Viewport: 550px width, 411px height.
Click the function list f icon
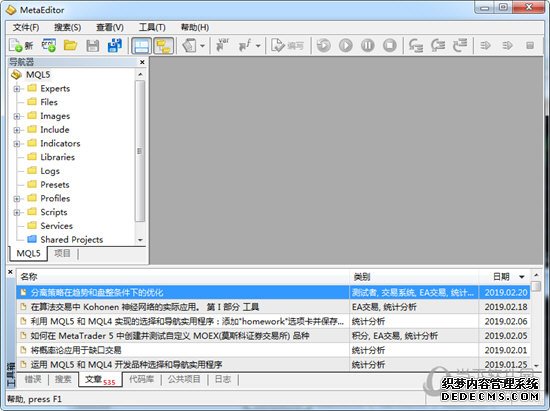[244, 45]
